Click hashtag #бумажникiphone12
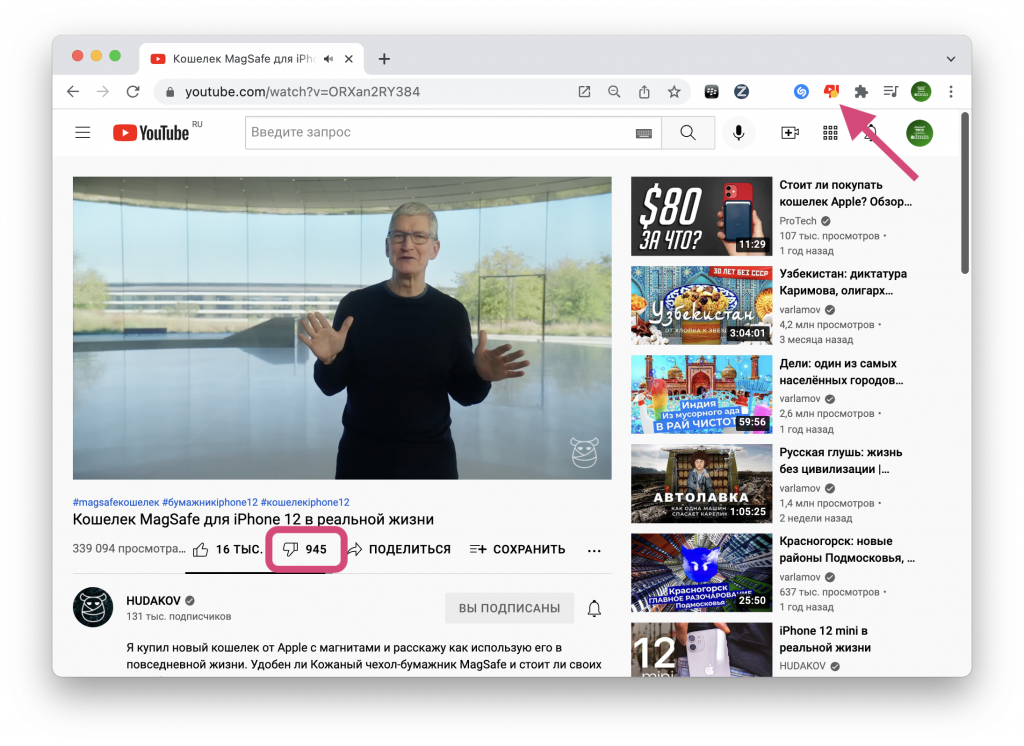The image size is (1024, 746). (x=210, y=502)
